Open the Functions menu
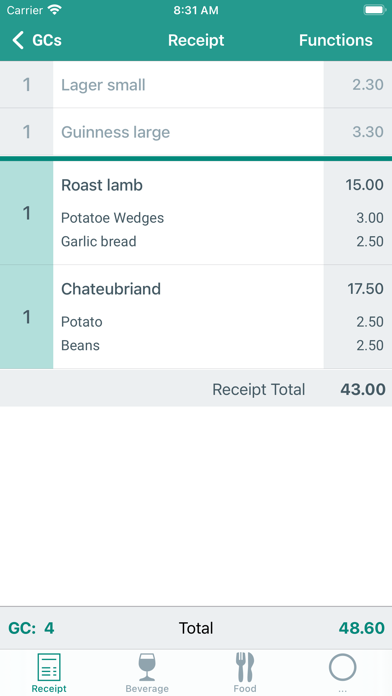392x696 pixels. pos(336,40)
